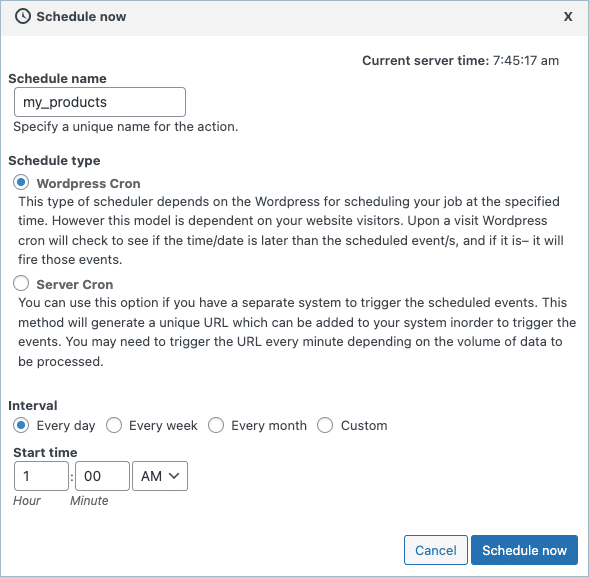Click the 'Wordpress Cron' label text
The image size is (589, 577).
pos(88,183)
